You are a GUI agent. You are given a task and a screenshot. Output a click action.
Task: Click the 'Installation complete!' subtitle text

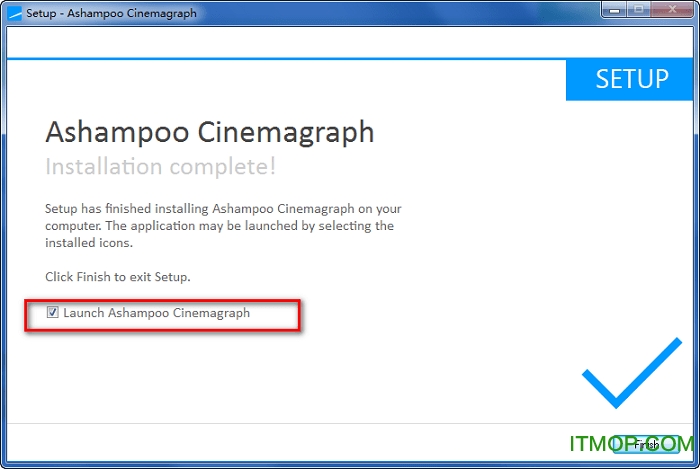160,166
